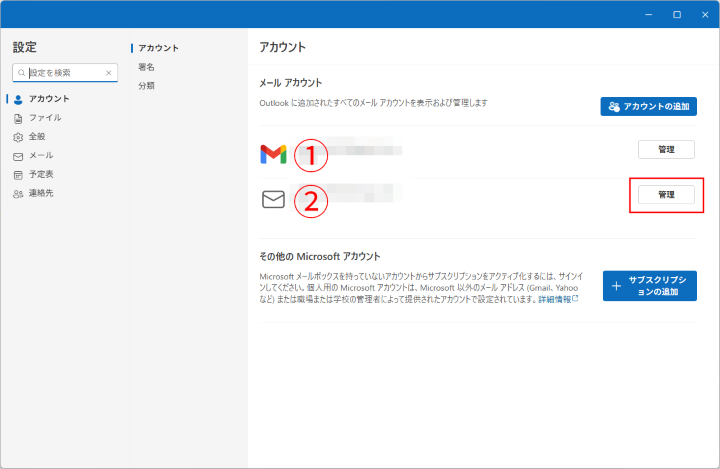Click the サブスクリプションの追加 button
The height and width of the screenshot is (469, 720).
click(649, 286)
